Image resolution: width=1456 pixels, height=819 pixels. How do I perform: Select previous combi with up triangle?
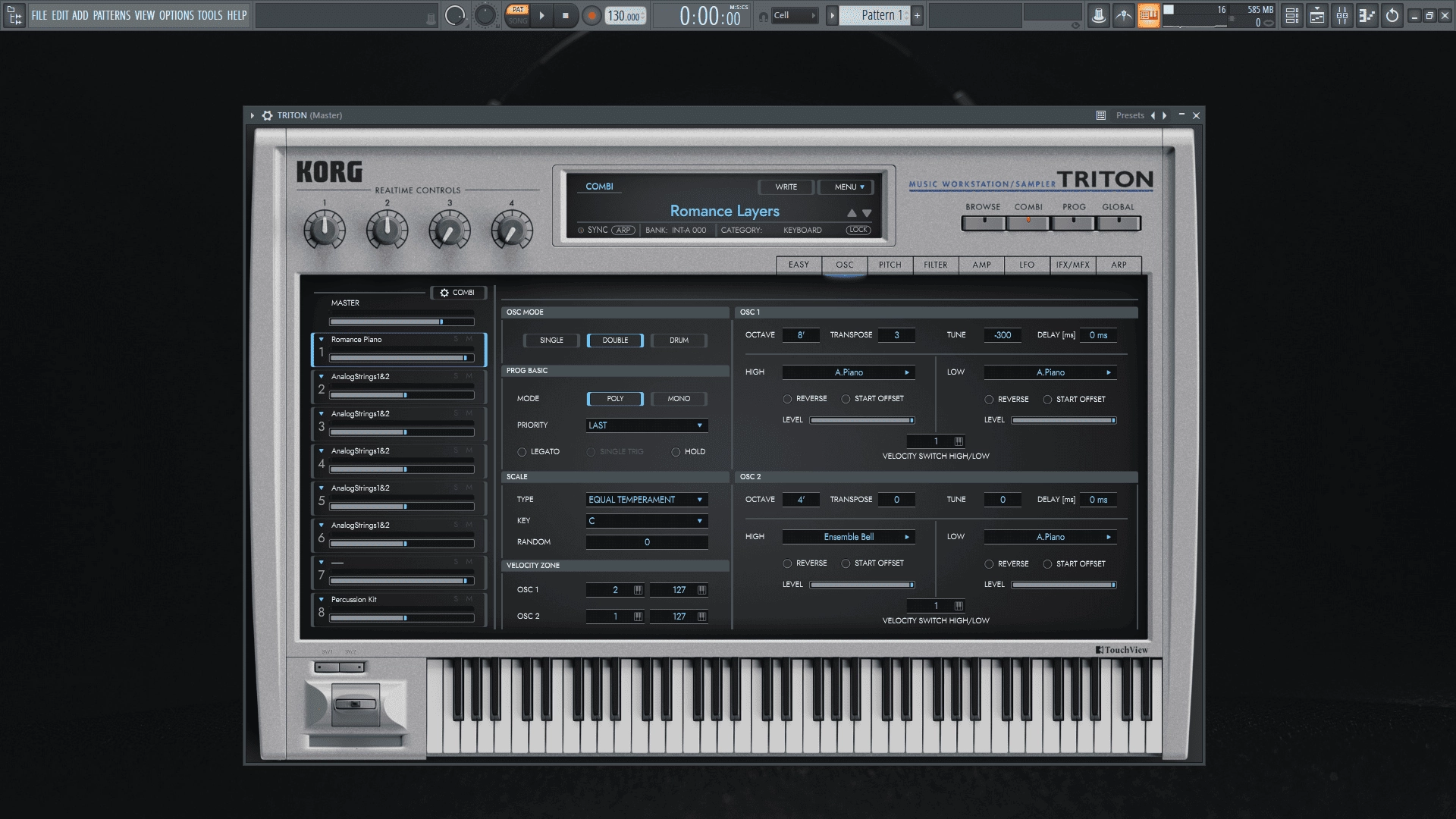pos(852,213)
